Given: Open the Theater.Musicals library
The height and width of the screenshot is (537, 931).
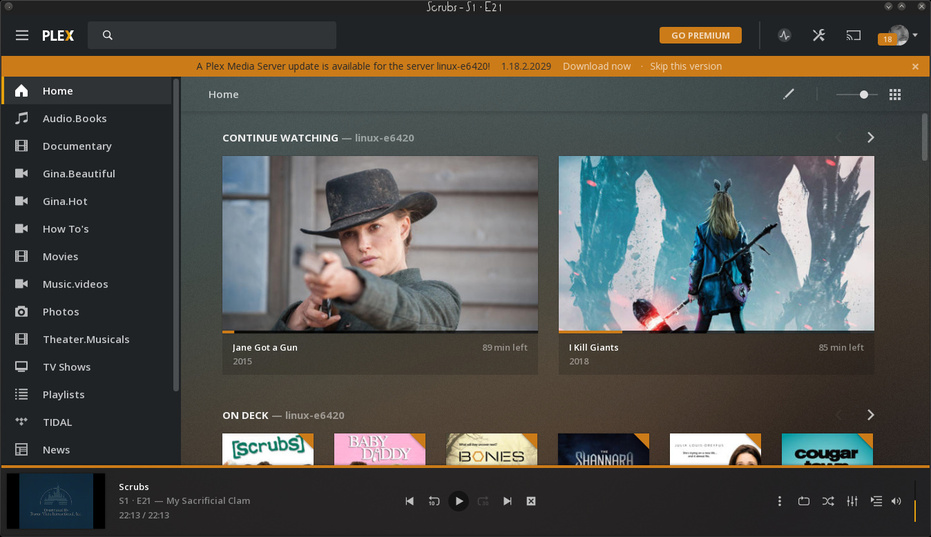Looking at the screenshot, I should click(x=87, y=339).
